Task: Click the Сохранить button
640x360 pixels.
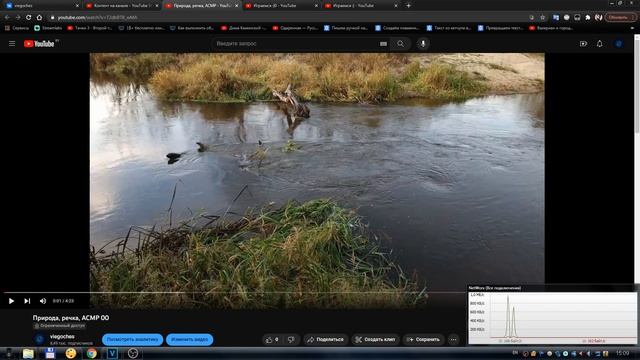Action: click(423, 339)
